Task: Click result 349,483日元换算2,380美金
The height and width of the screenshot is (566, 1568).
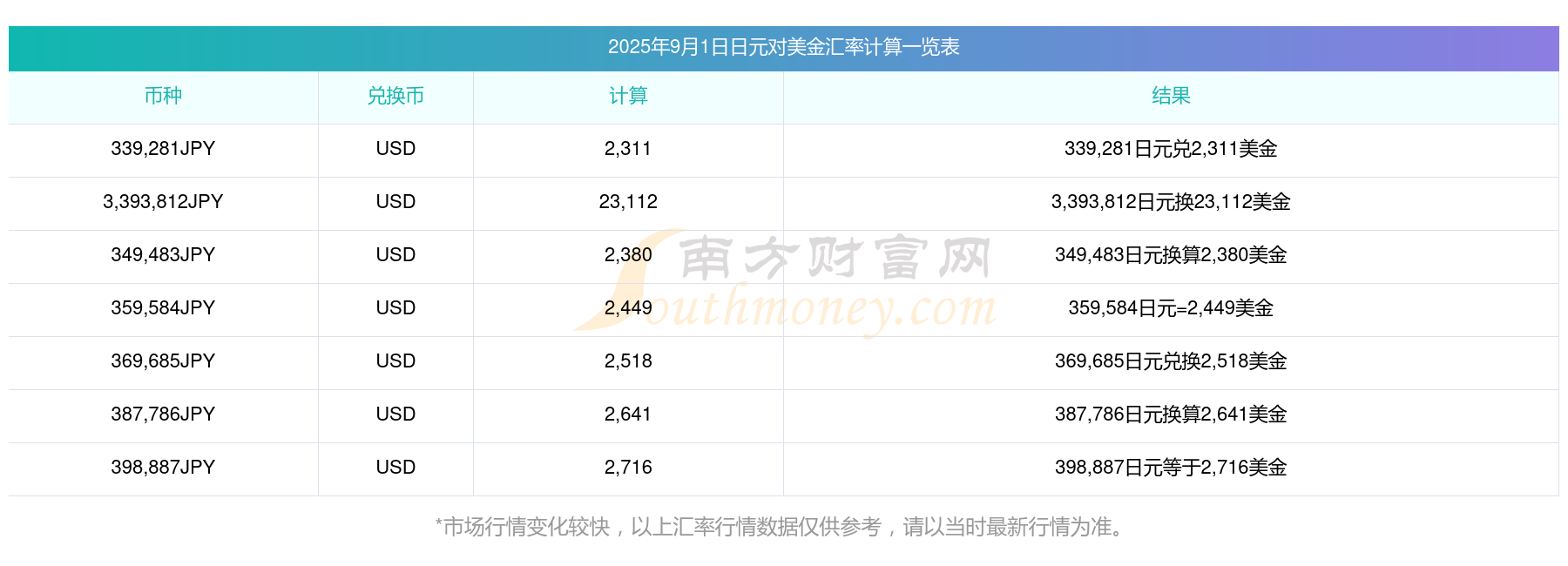Action: tap(1171, 255)
